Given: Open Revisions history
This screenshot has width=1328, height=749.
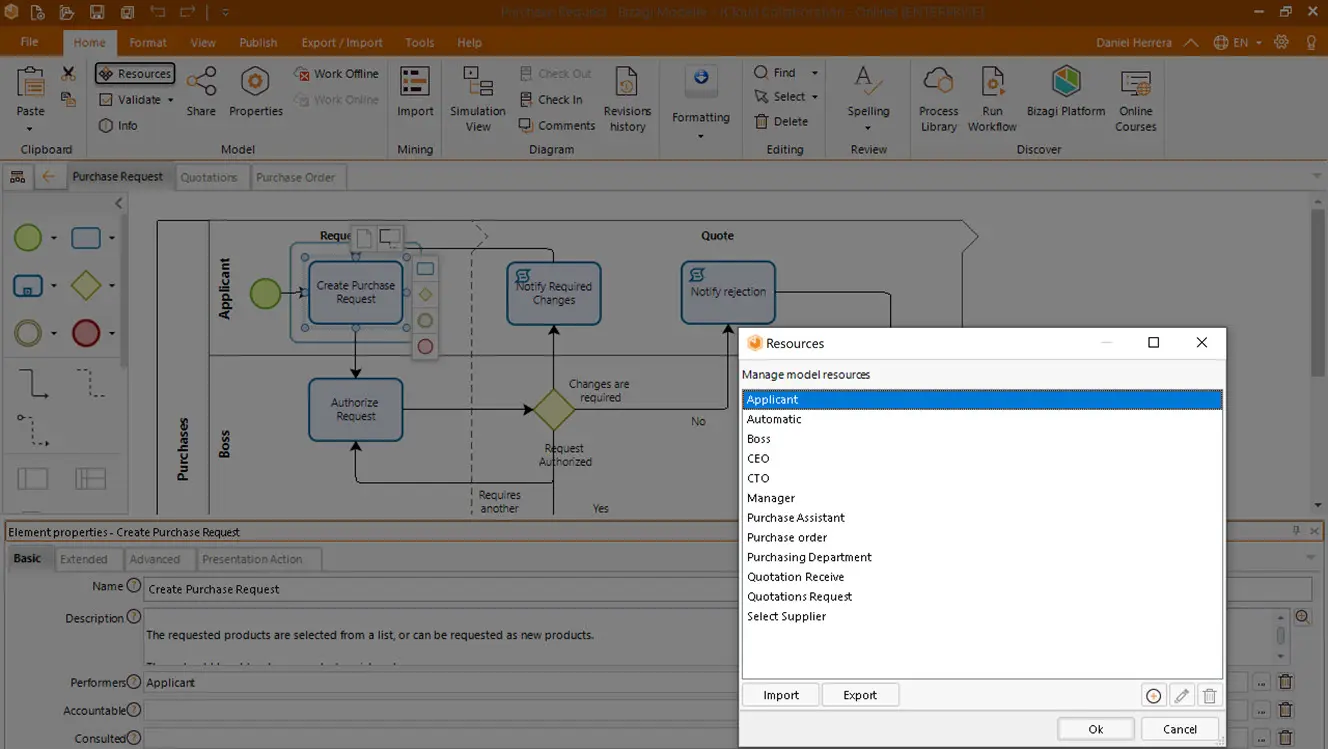Looking at the screenshot, I should pyautogui.click(x=627, y=98).
